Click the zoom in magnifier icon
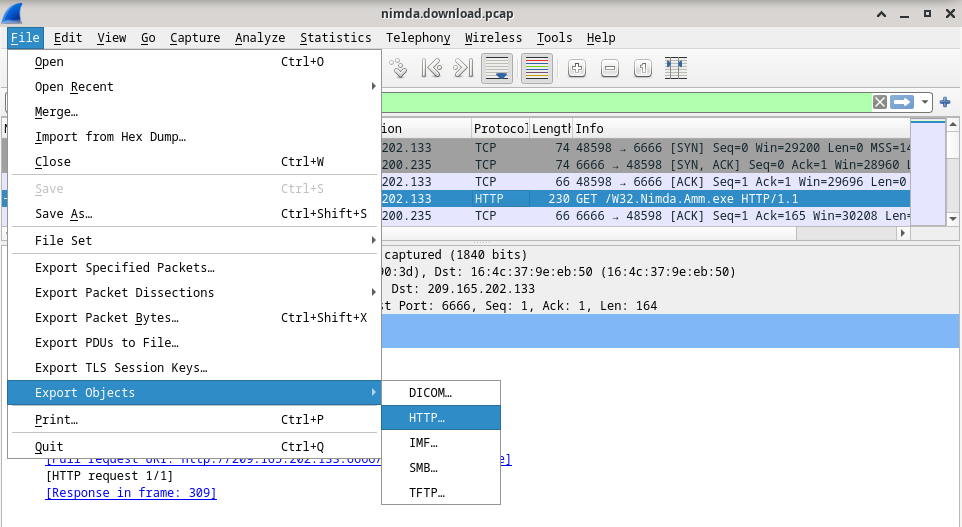The height and width of the screenshot is (527, 962). [577, 68]
